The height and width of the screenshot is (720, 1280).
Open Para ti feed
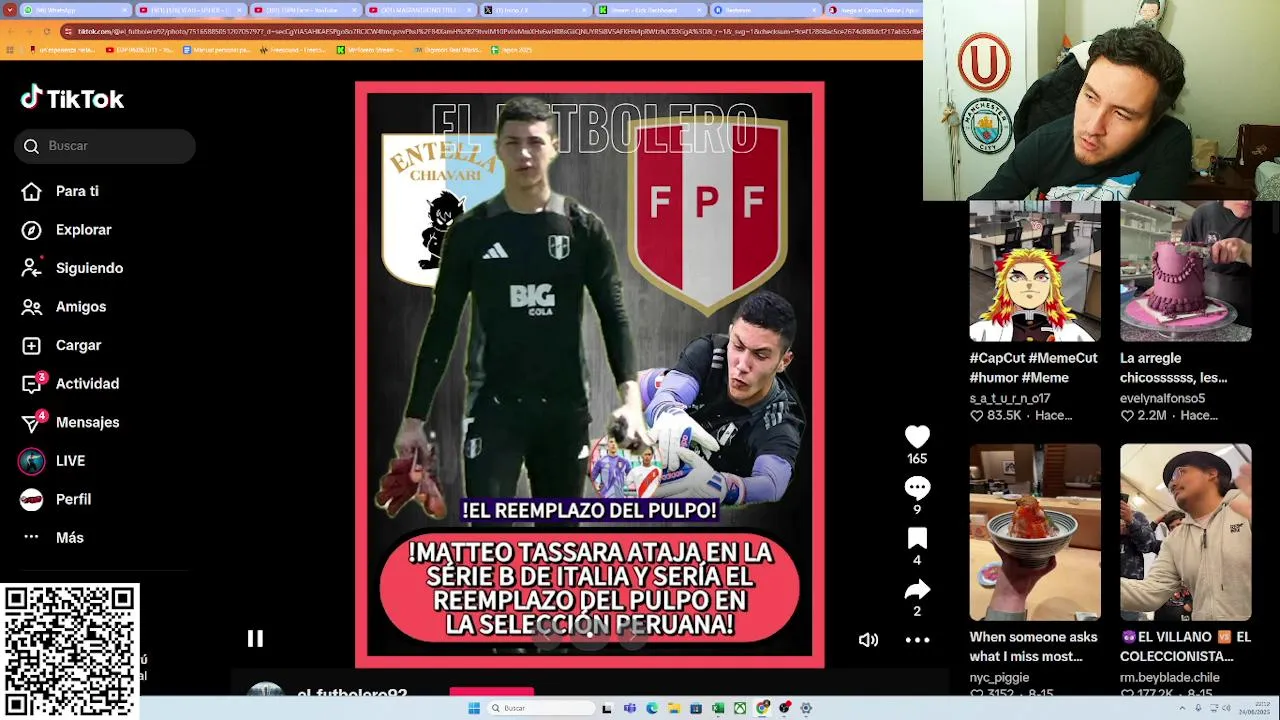point(77,191)
